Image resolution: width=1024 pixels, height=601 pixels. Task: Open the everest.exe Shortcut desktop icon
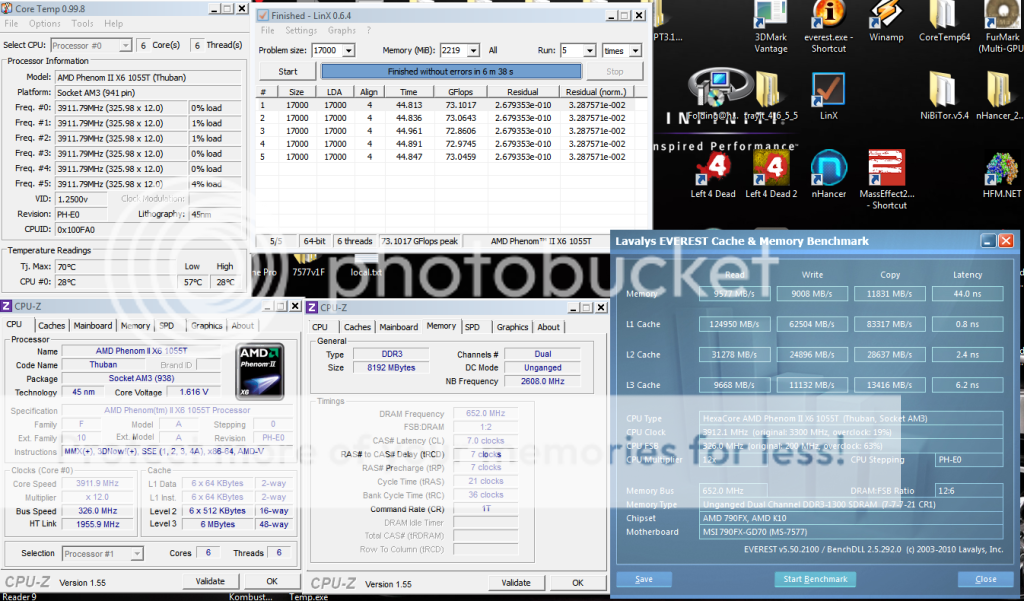[x=829, y=26]
